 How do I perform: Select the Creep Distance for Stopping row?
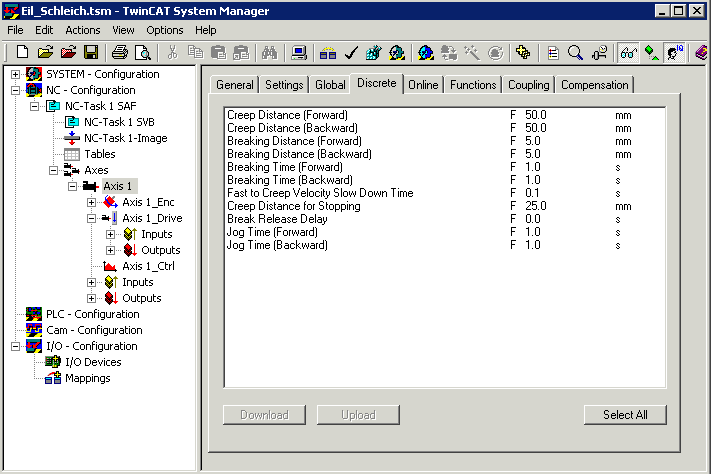tap(444, 206)
